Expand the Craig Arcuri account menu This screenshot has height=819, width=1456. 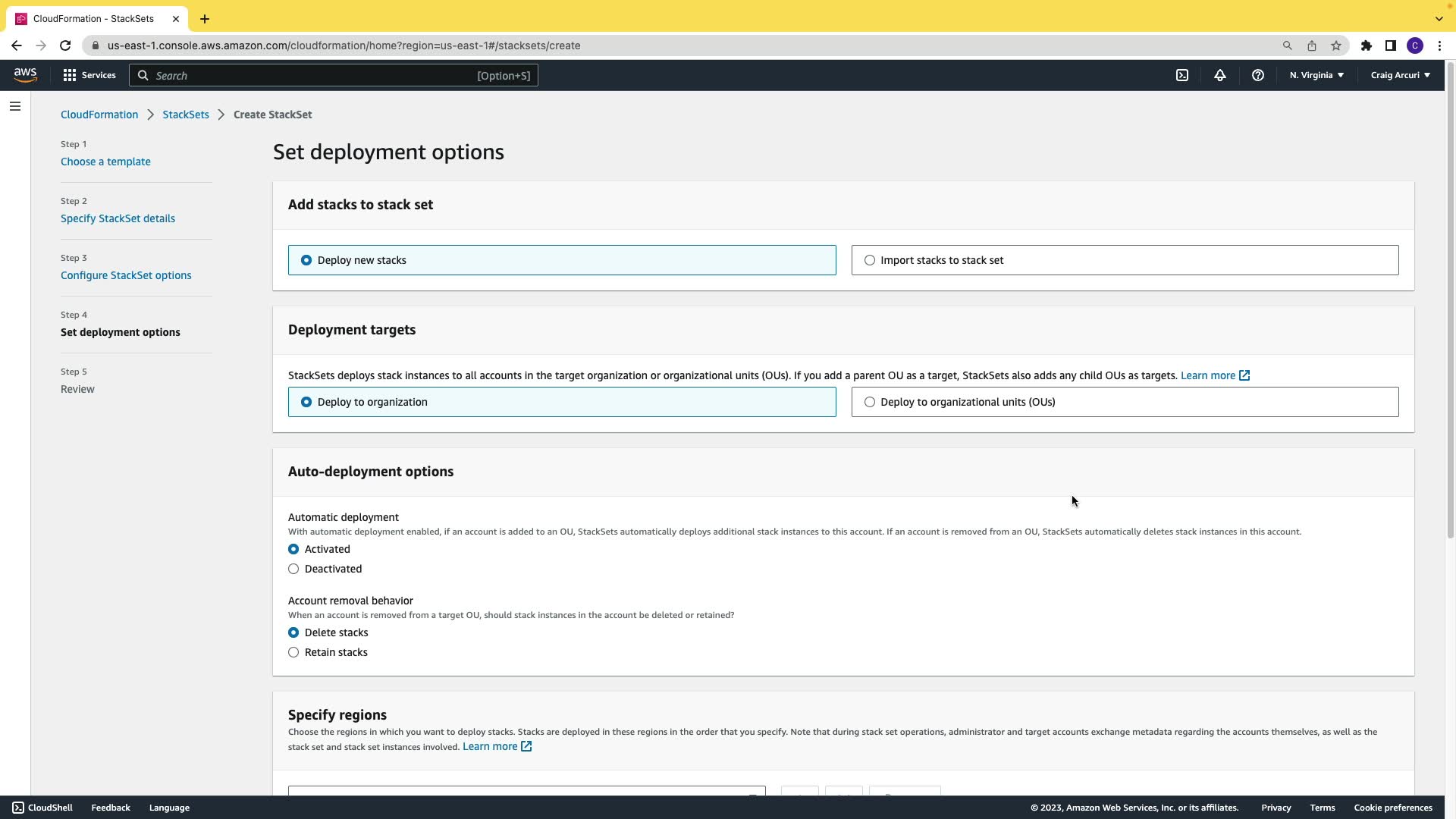coord(1400,75)
